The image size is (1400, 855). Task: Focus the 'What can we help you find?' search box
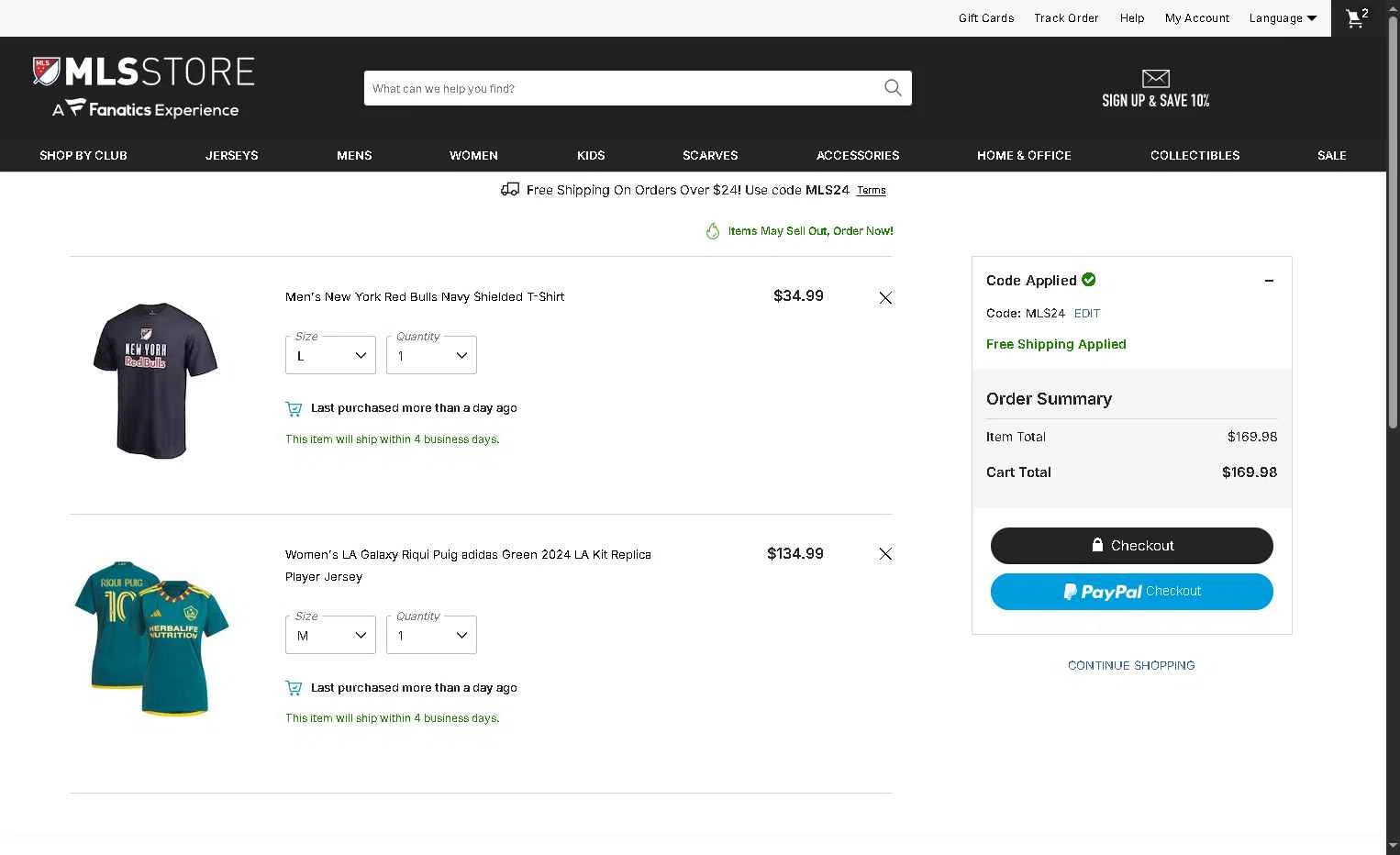click(x=624, y=88)
